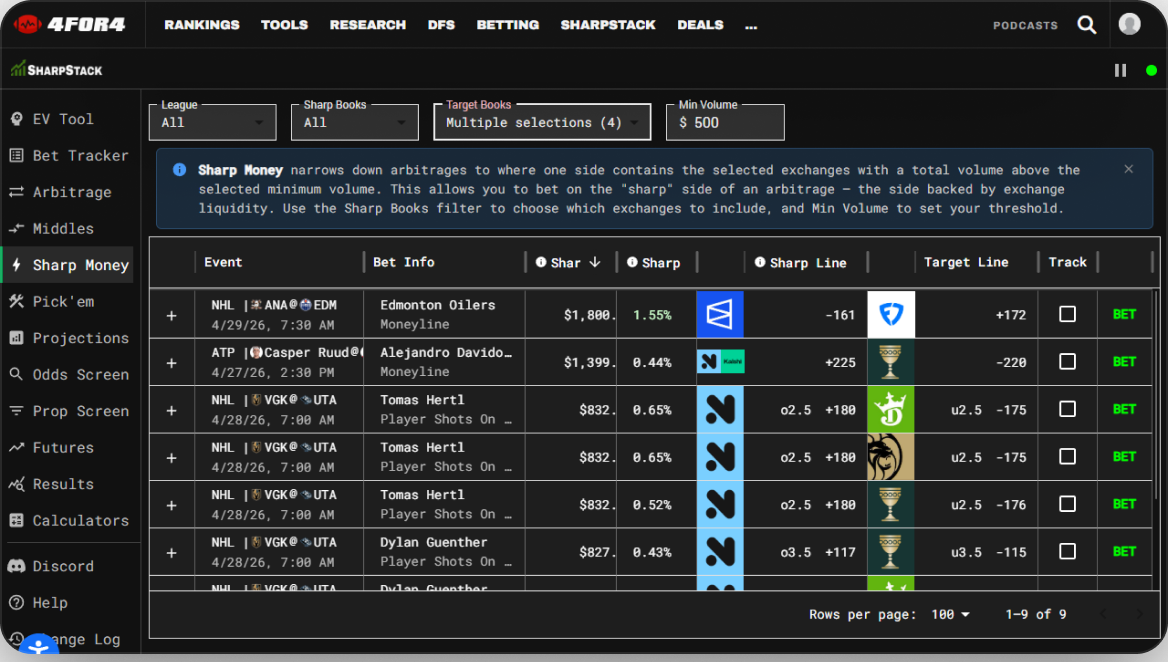The width and height of the screenshot is (1168, 662).
Task: Click the BetMGM lion logo
Action: tap(891, 457)
